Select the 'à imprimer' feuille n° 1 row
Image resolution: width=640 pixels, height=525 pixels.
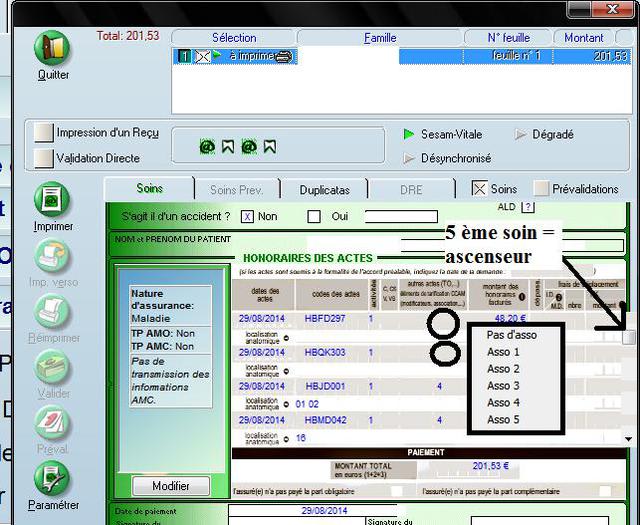click(400, 56)
